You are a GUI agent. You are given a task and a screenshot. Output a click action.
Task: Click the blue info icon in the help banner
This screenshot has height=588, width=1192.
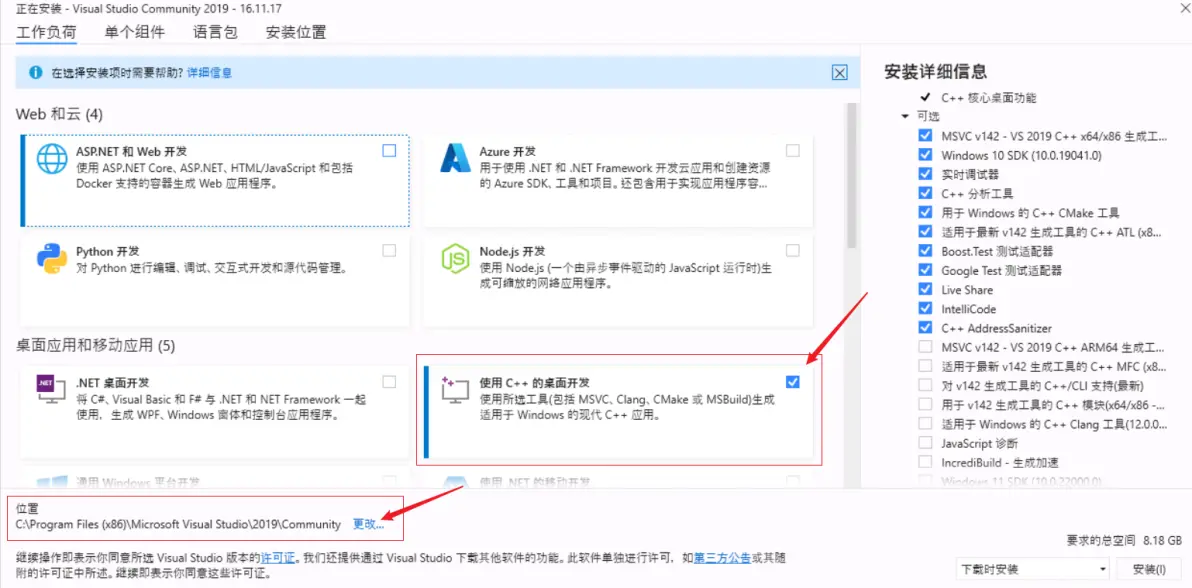coord(34,73)
